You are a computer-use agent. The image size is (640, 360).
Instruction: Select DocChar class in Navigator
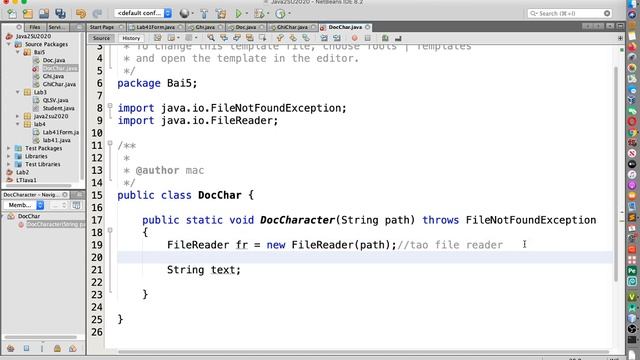tap(29, 216)
